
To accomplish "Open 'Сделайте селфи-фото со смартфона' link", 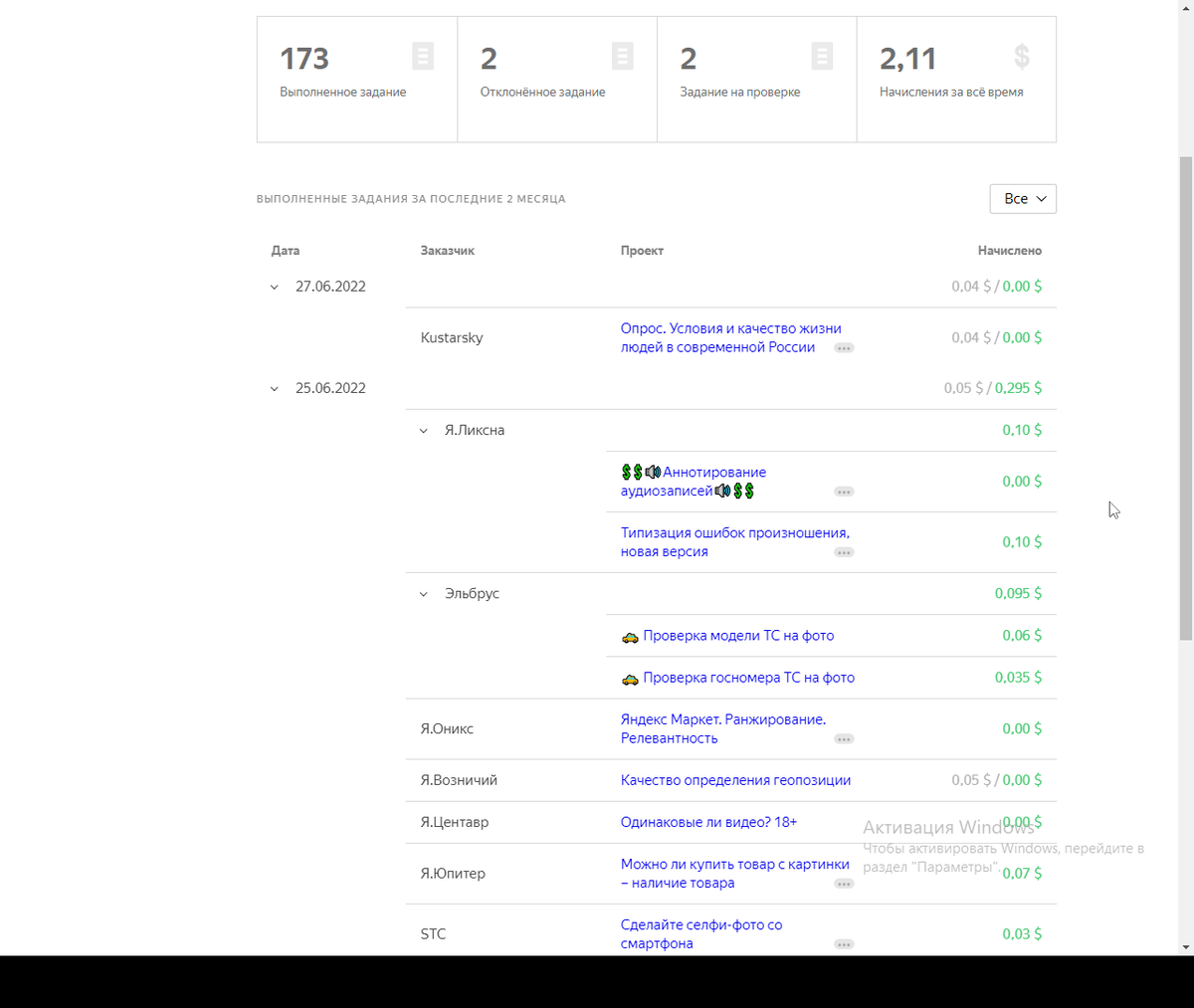I will tap(701, 934).
